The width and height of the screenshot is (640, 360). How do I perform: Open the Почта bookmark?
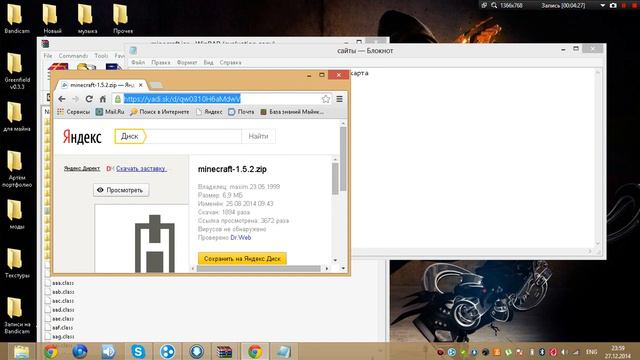[241, 111]
